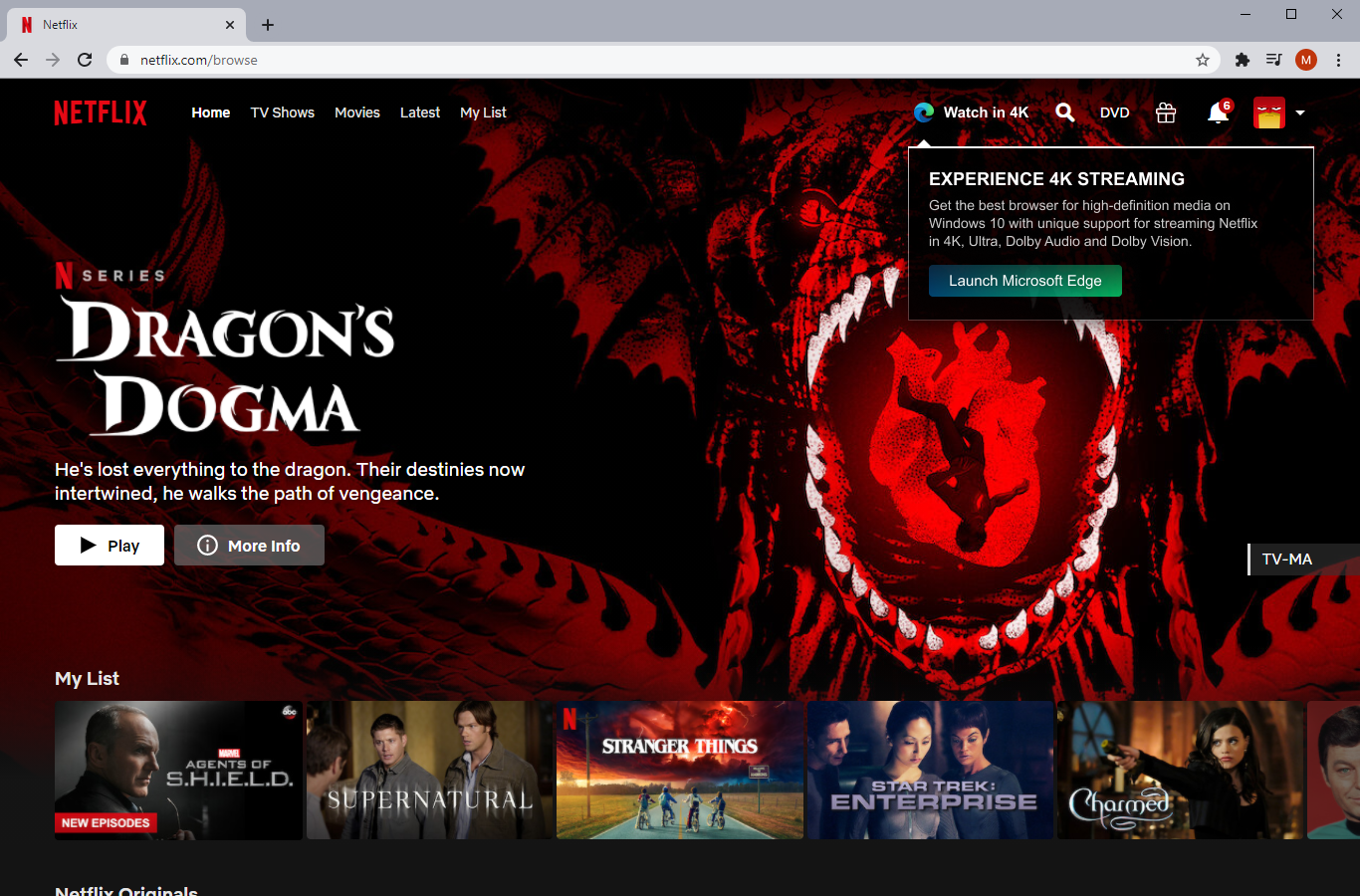Click the DVD link
This screenshot has height=896, width=1360.
coord(1115,112)
